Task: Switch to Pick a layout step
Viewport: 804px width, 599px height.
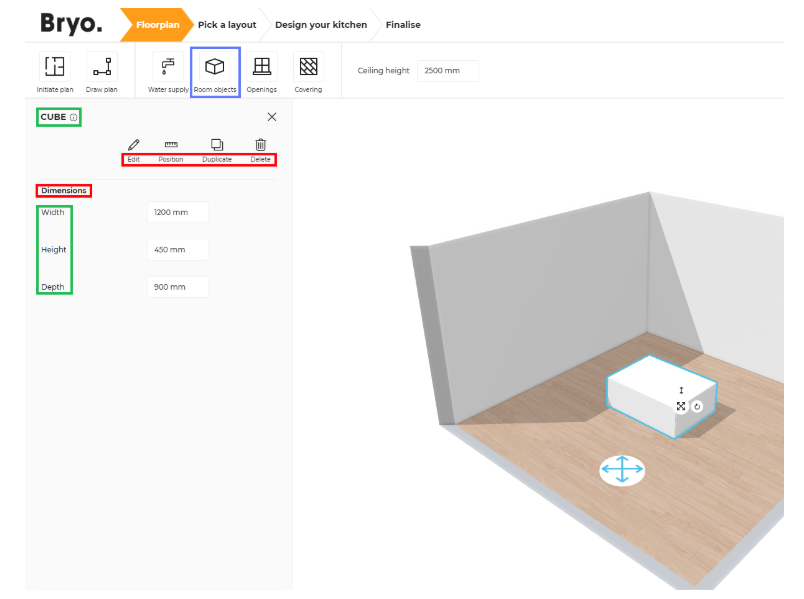Action: coord(227,25)
